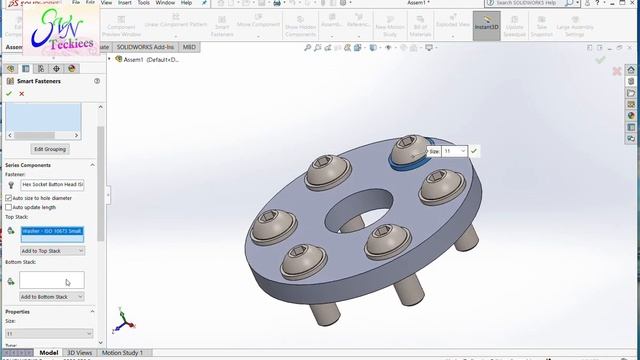The width and height of the screenshot is (640, 360).
Task: Click the Fastener name field
Action: pyautogui.click(x=52, y=184)
